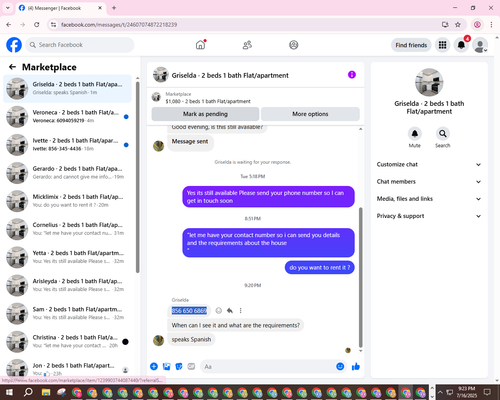Open more actions plus icon in composer
The width and height of the screenshot is (500, 400).
click(154, 367)
